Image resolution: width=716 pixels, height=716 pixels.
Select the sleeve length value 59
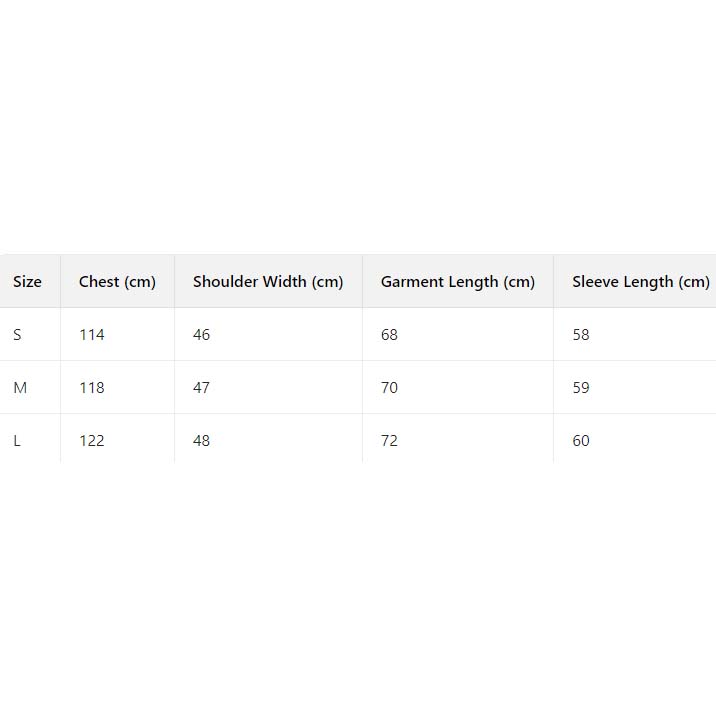[x=581, y=388]
